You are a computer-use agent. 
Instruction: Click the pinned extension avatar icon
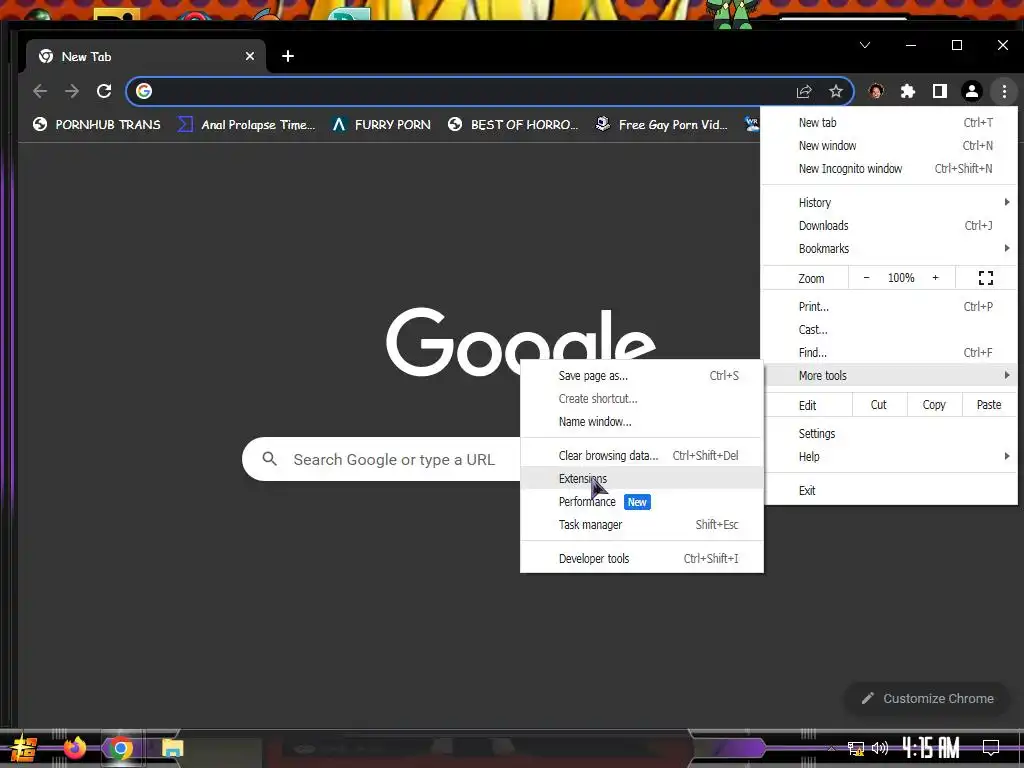[876, 91]
